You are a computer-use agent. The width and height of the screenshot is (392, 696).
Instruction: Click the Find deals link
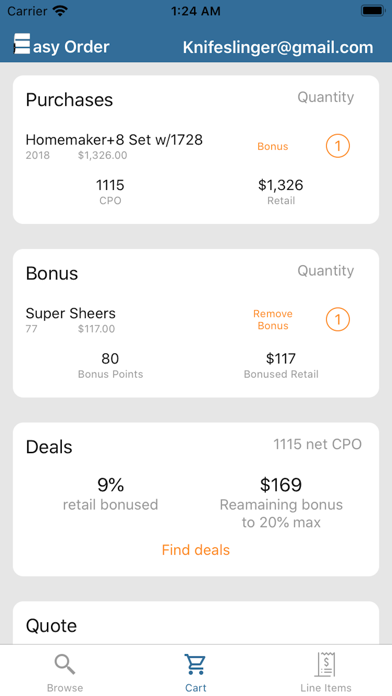(x=196, y=550)
